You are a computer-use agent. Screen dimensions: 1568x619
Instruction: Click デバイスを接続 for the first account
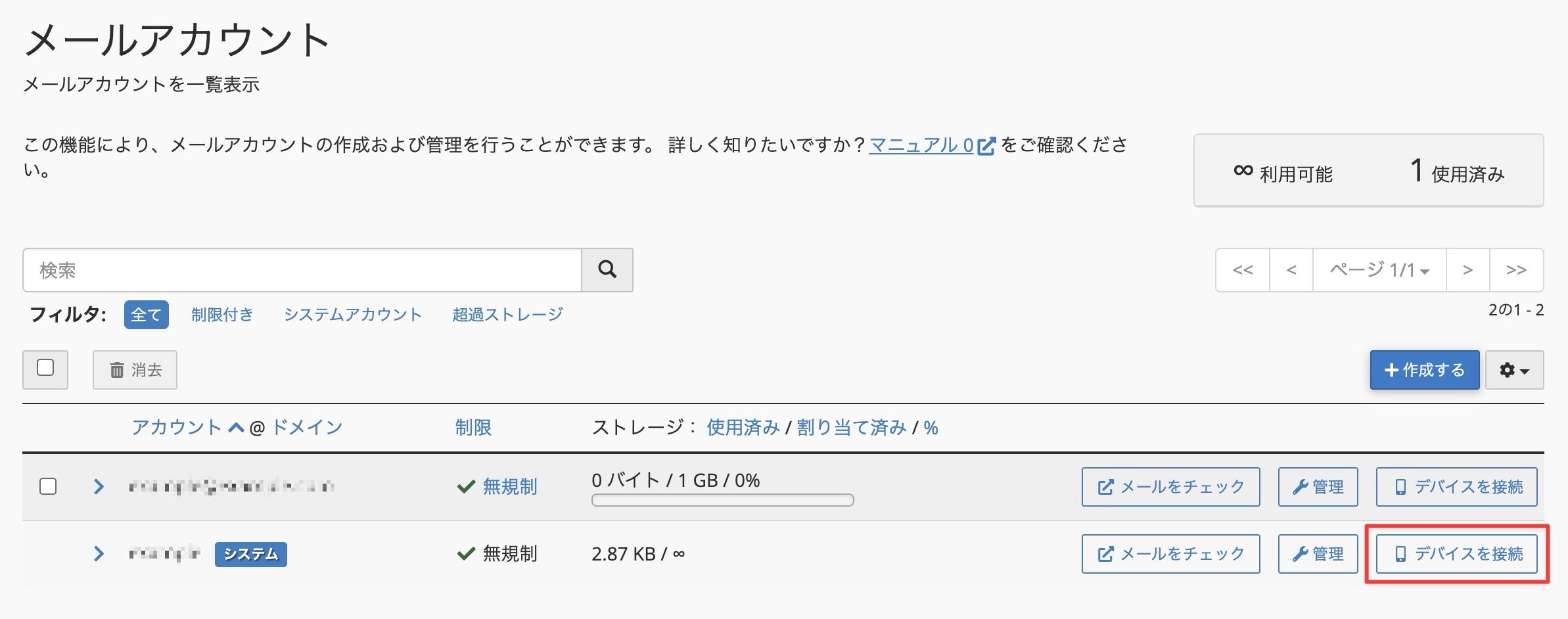pyautogui.click(x=1456, y=487)
